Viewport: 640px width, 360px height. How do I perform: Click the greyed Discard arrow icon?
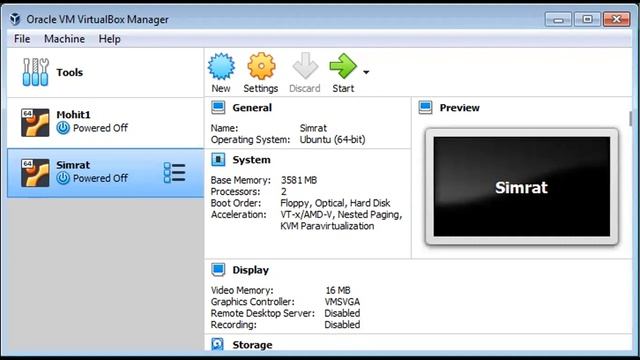305,66
